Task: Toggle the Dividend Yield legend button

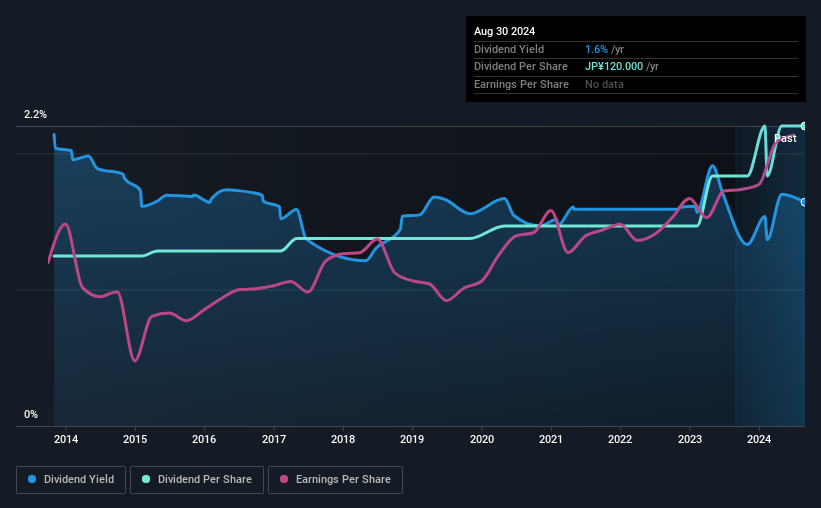Action: coord(71,480)
